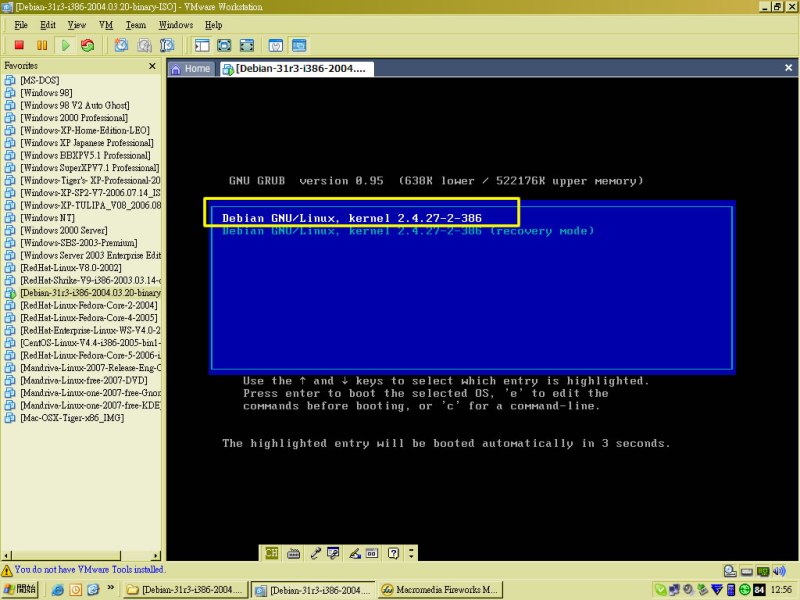
Task: Click the Favorites horizontal scrollbar left arrow
Action: tap(6, 556)
